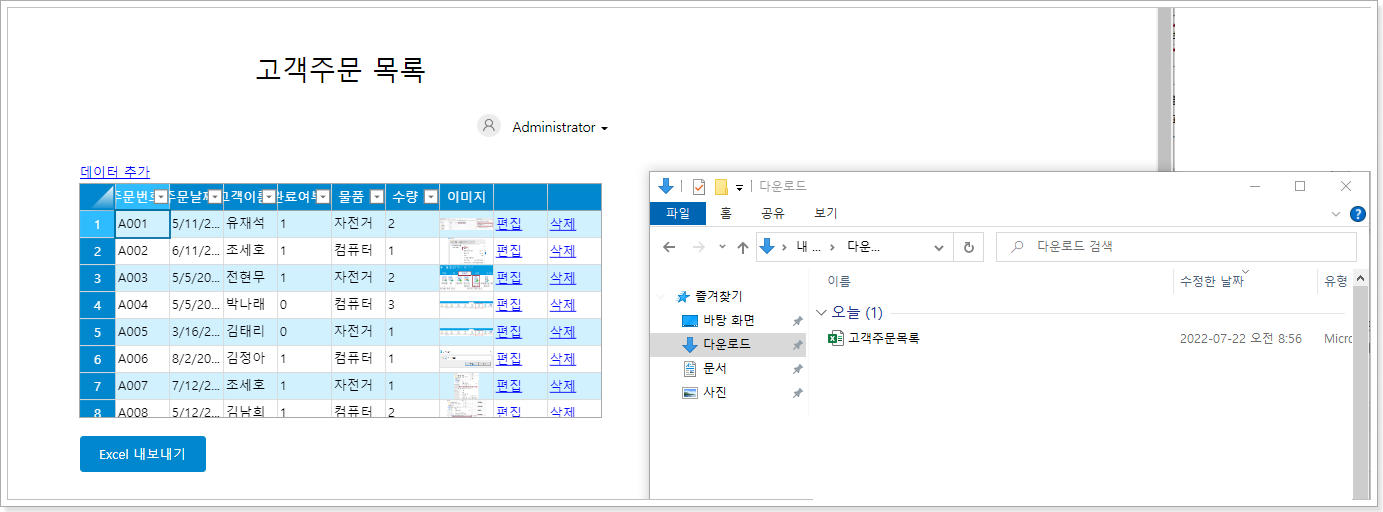Collapse the 오늘 (1) file group

(x=822, y=312)
